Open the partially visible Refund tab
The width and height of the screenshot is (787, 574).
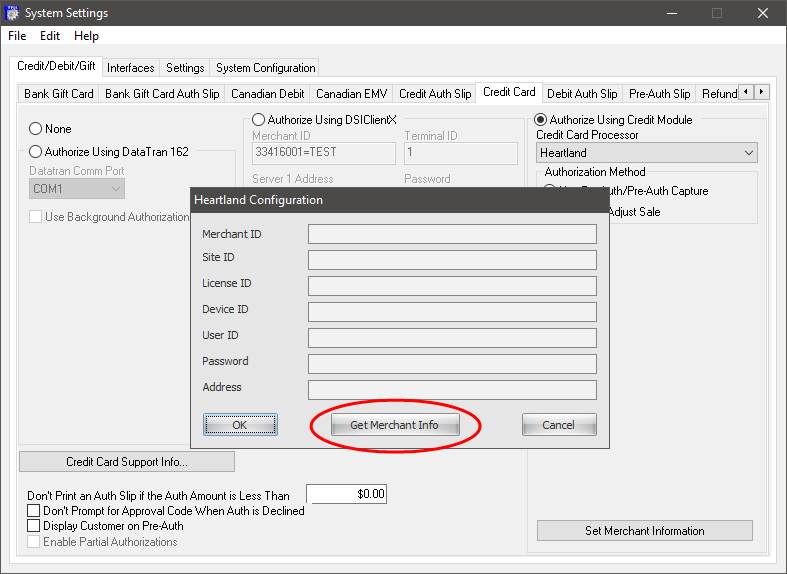coord(719,94)
